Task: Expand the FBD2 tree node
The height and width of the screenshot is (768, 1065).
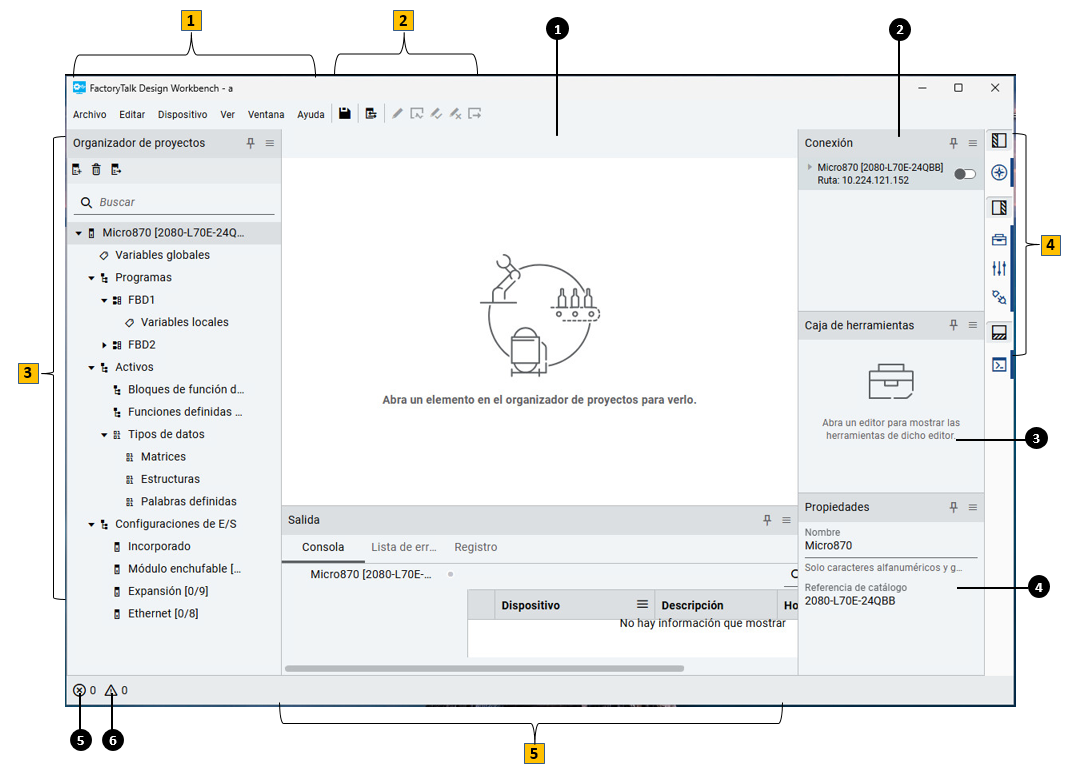Action: (x=104, y=345)
